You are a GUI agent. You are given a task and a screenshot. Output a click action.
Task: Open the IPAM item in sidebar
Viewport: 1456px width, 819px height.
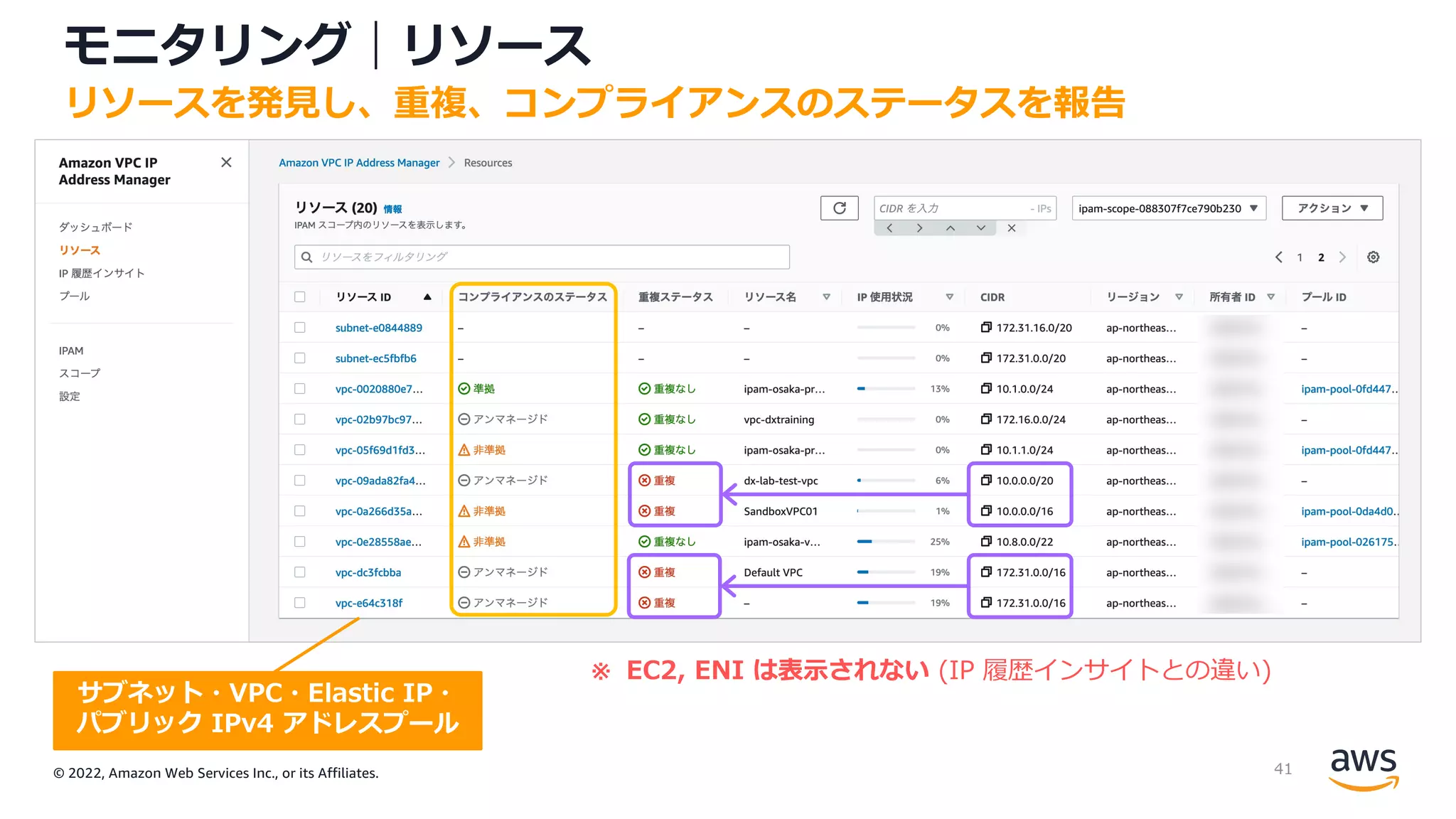[x=71, y=350]
